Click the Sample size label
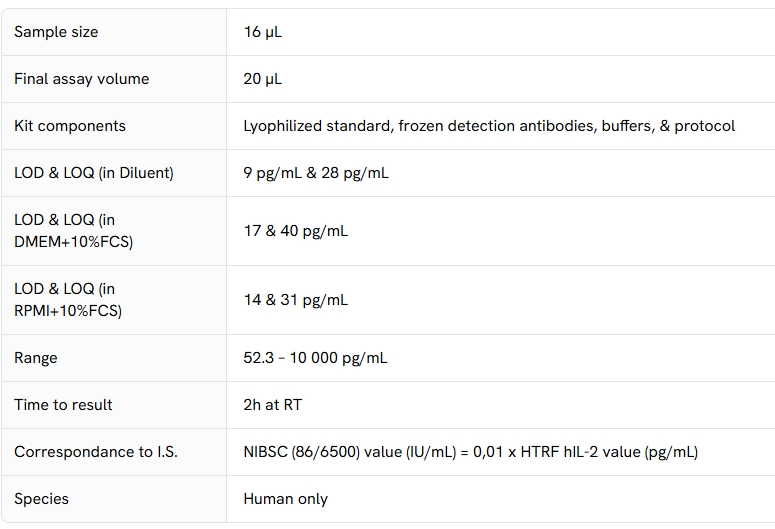The height and width of the screenshot is (529, 775). click(x=56, y=32)
